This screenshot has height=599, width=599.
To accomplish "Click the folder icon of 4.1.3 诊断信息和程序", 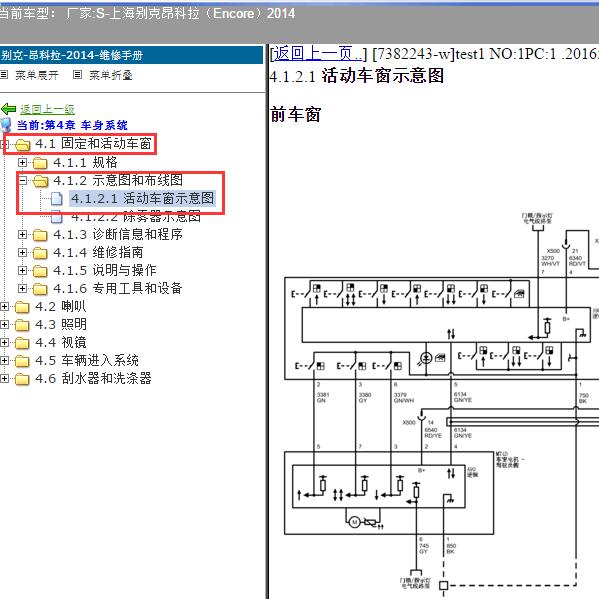I will tap(40, 235).
